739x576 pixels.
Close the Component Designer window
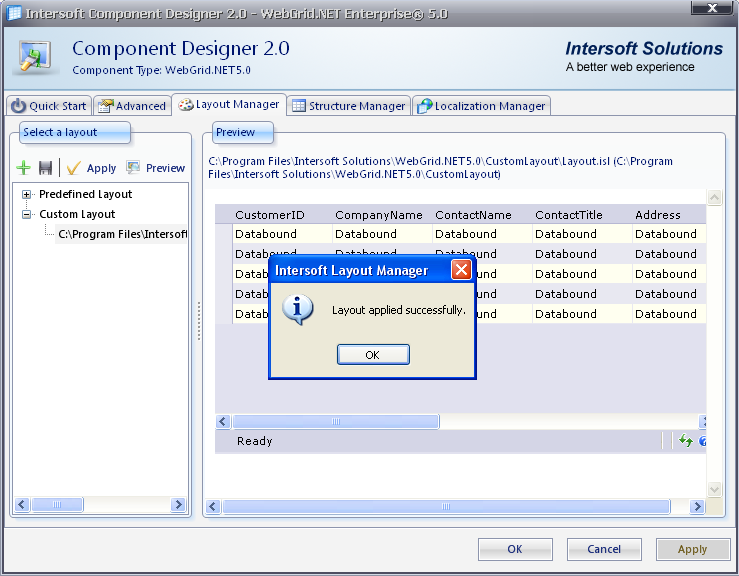point(712,8)
